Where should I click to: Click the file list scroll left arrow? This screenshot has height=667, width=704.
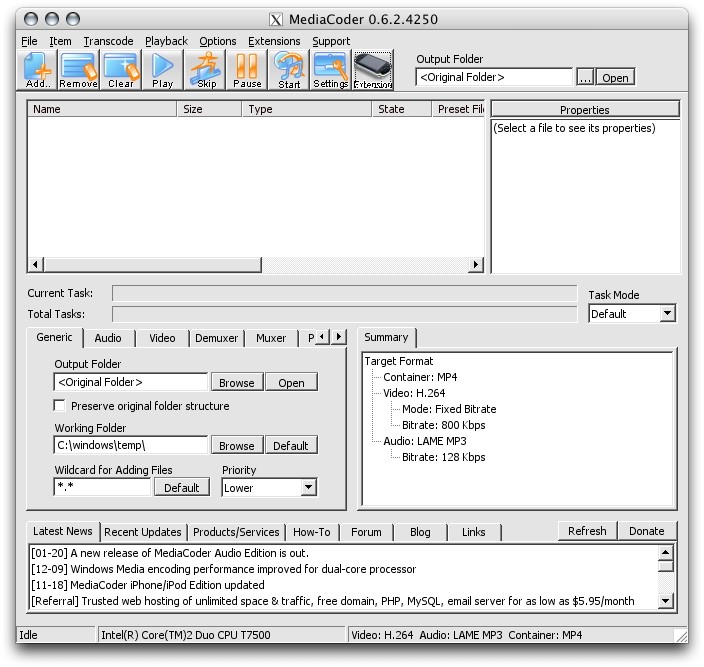[x=35, y=264]
